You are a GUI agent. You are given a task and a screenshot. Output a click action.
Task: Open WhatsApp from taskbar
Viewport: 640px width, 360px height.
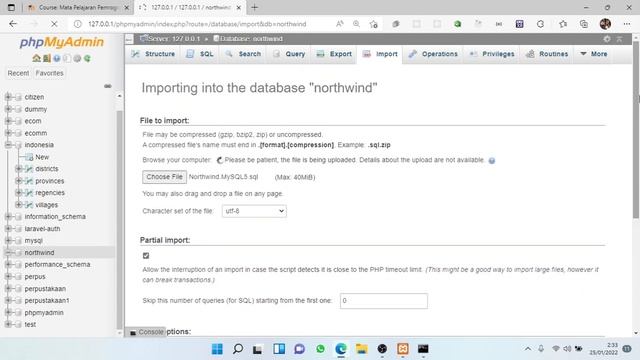(x=320, y=349)
